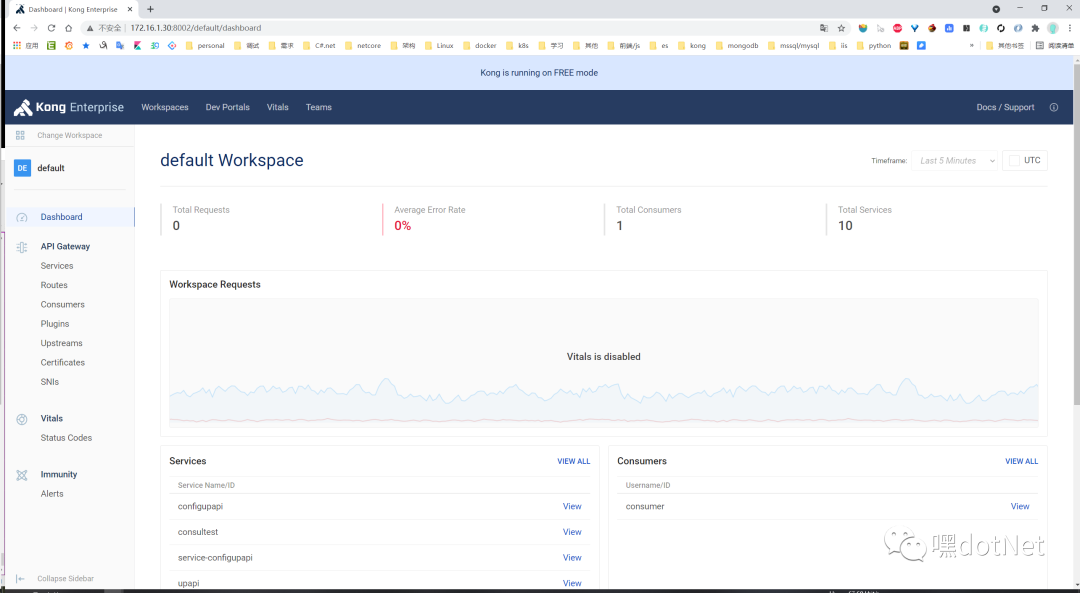Click View for the consumer row
The image size is (1080, 593).
[1020, 506]
